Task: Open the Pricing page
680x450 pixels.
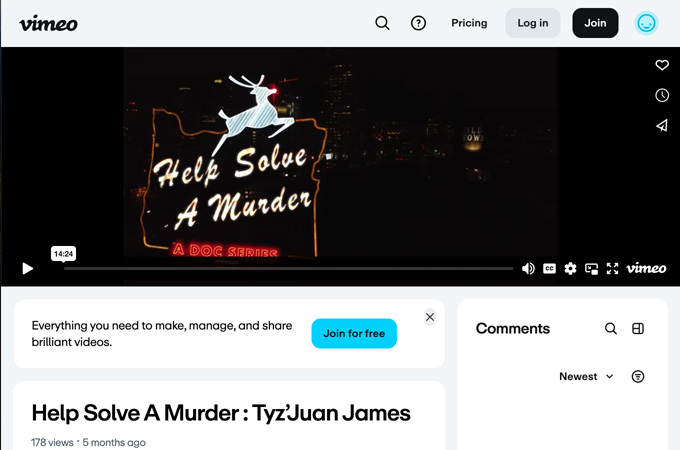Action: (469, 23)
